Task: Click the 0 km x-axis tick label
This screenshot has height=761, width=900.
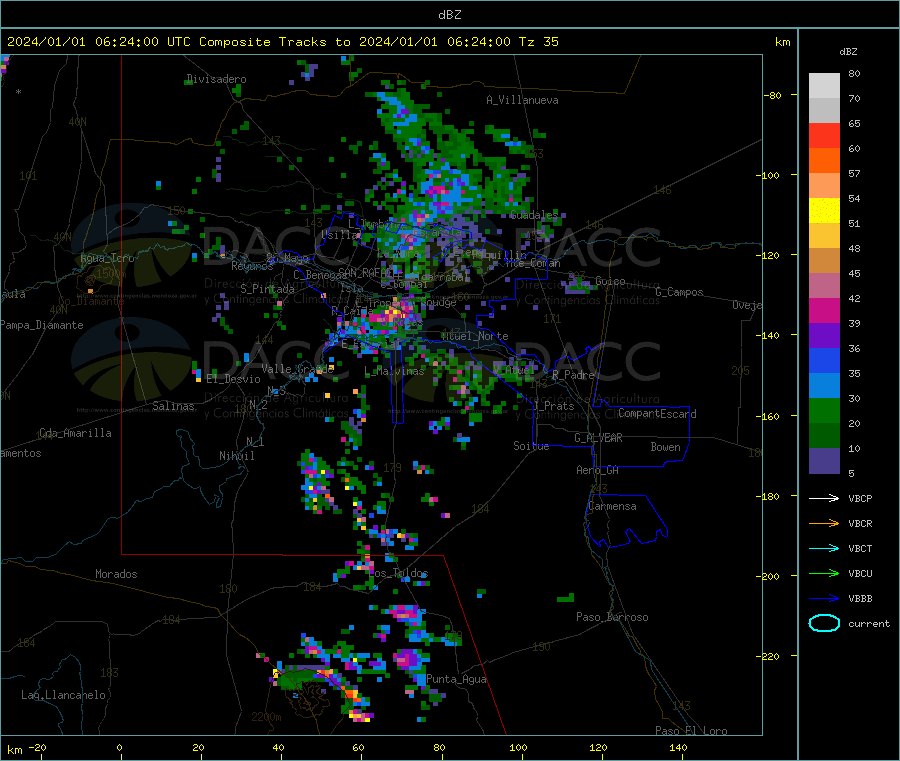Action: point(119,747)
